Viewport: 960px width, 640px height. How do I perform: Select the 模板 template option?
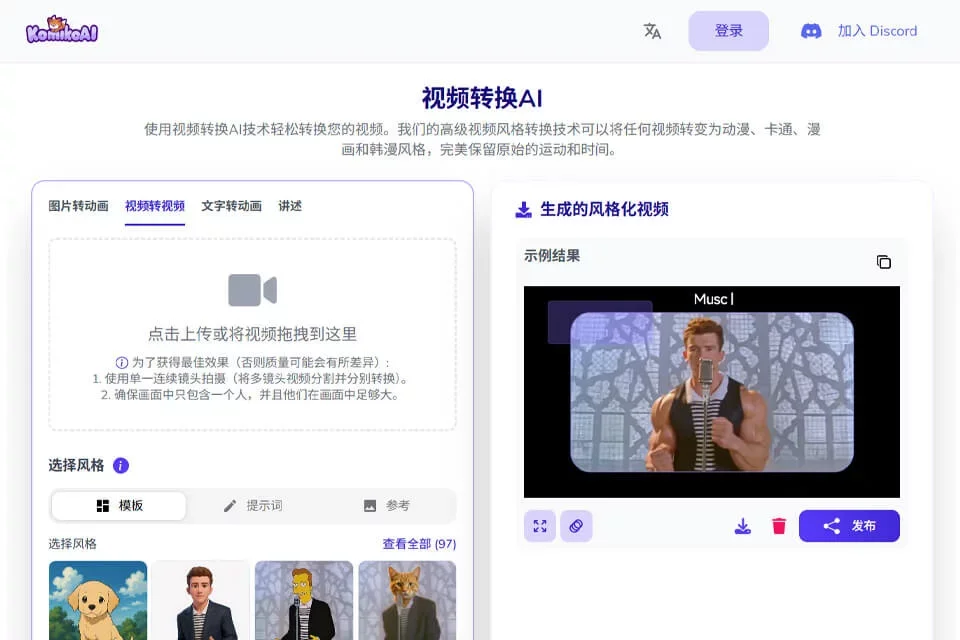pyautogui.click(x=119, y=506)
